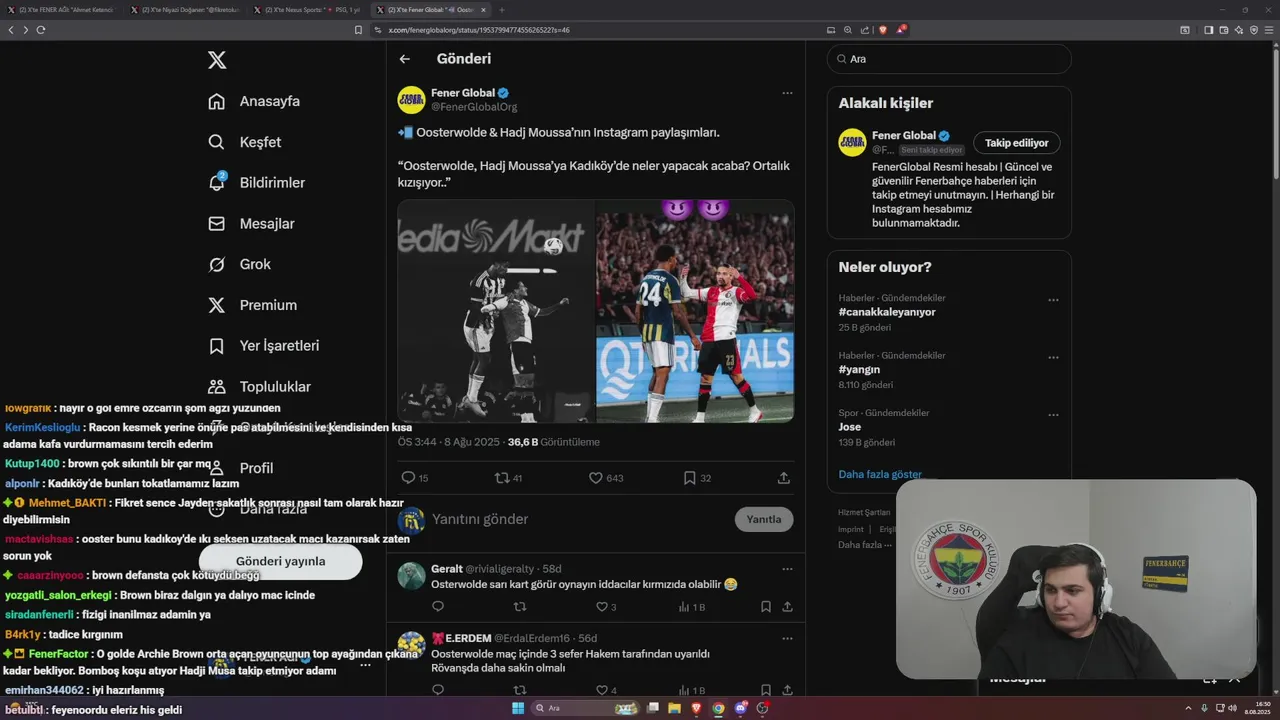Click the browser address bar URL

[x=479, y=30]
